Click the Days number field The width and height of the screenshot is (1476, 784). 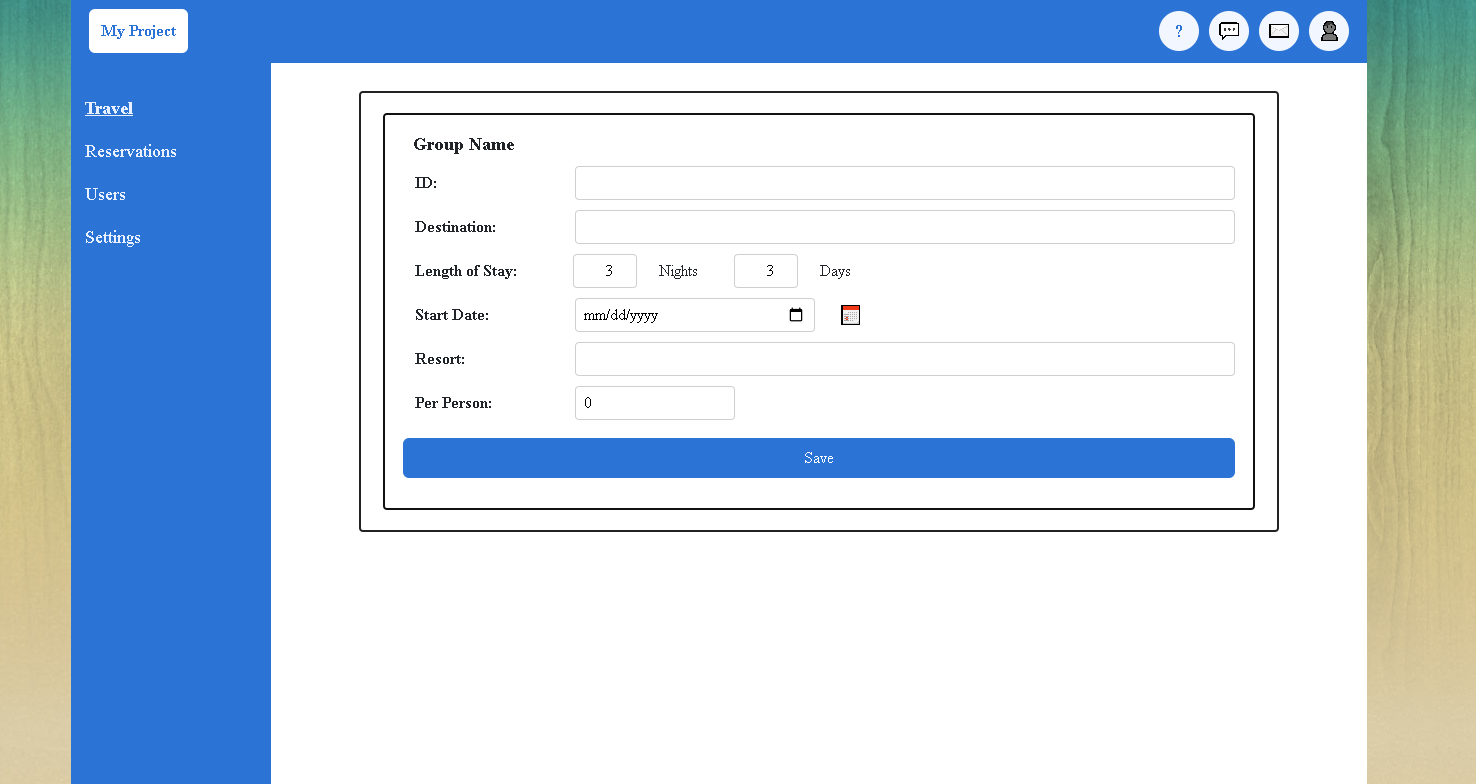point(766,271)
